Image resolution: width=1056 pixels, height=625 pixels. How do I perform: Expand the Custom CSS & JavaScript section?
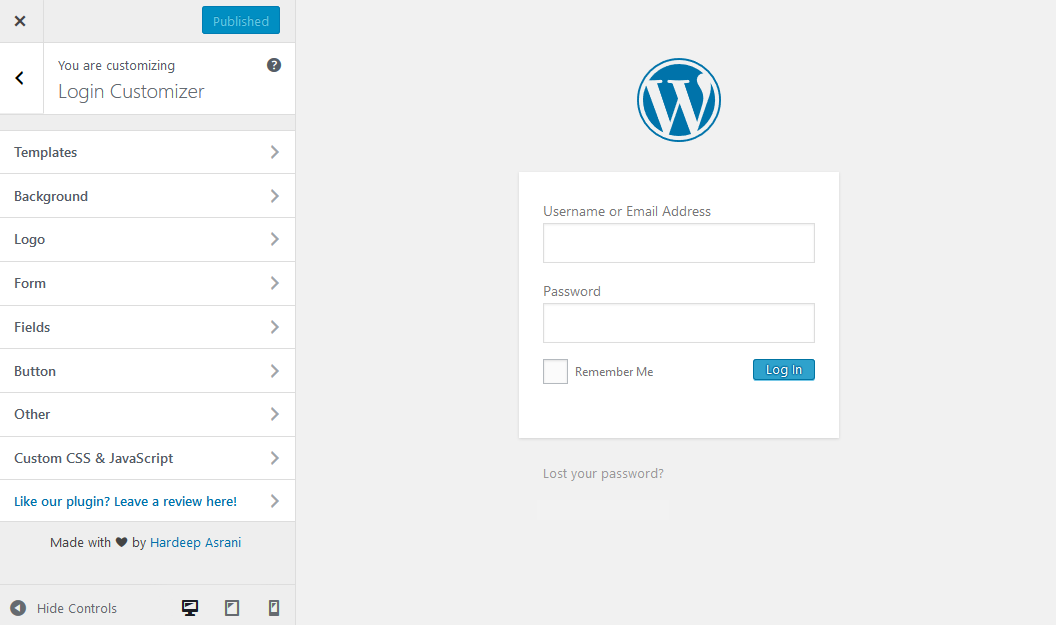click(x=148, y=458)
